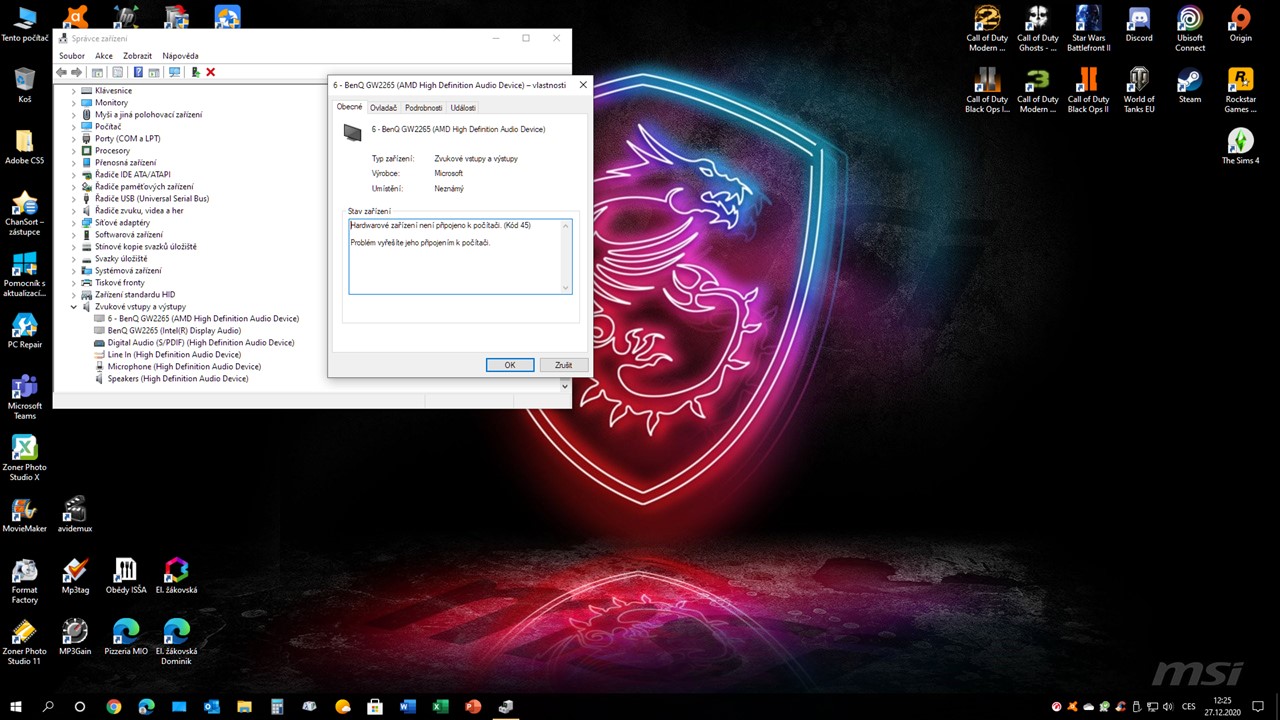Expand the Softwarová zařízení category
1280x720 pixels.
[x=73, y=235]
